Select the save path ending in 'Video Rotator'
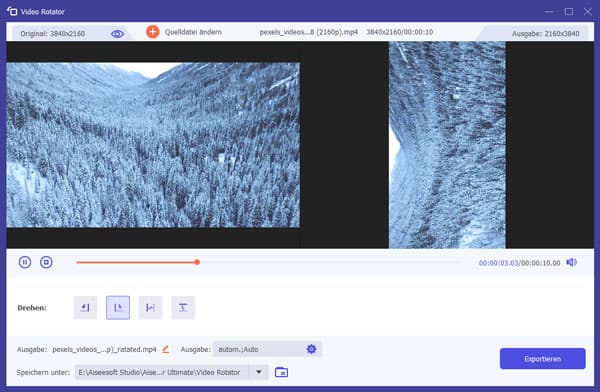The height and width of the screenshot is (392, 600). pos(159,372)
